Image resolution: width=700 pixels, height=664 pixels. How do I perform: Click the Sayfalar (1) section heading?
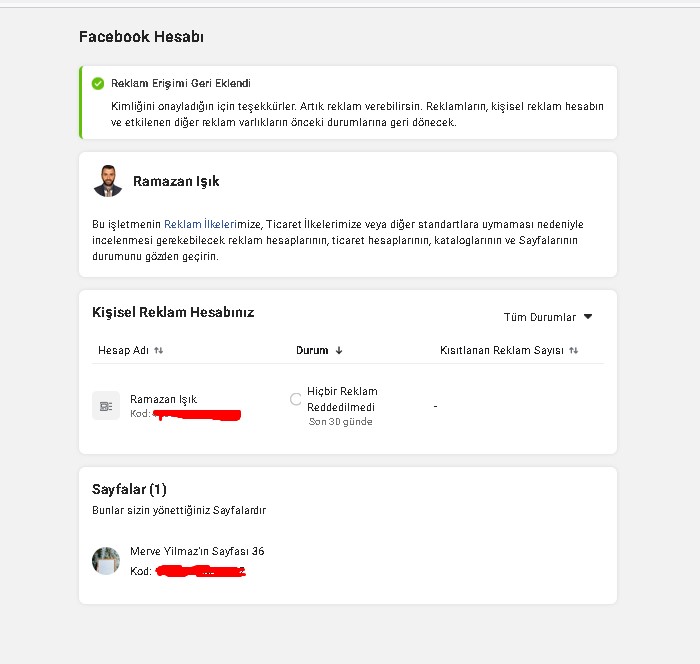click(x=129, y=489)
